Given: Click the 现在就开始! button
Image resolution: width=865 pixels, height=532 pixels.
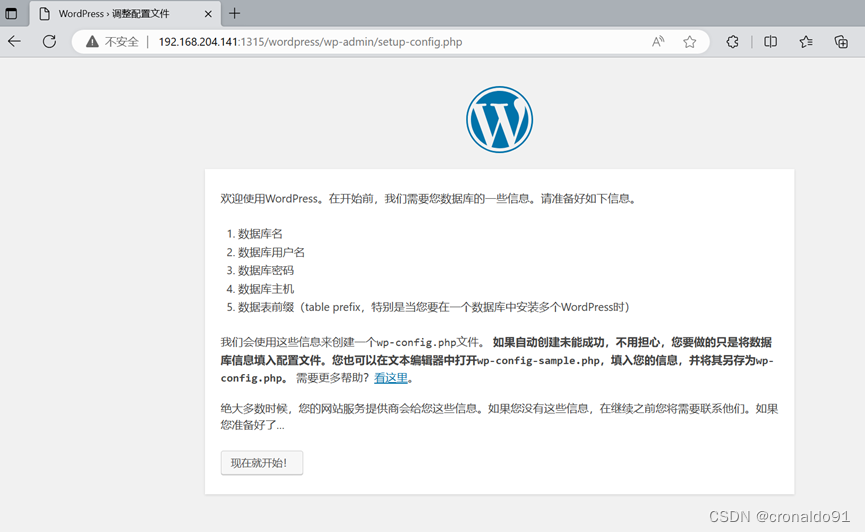Looking at the screenshot, I should [x=261, y=462].
